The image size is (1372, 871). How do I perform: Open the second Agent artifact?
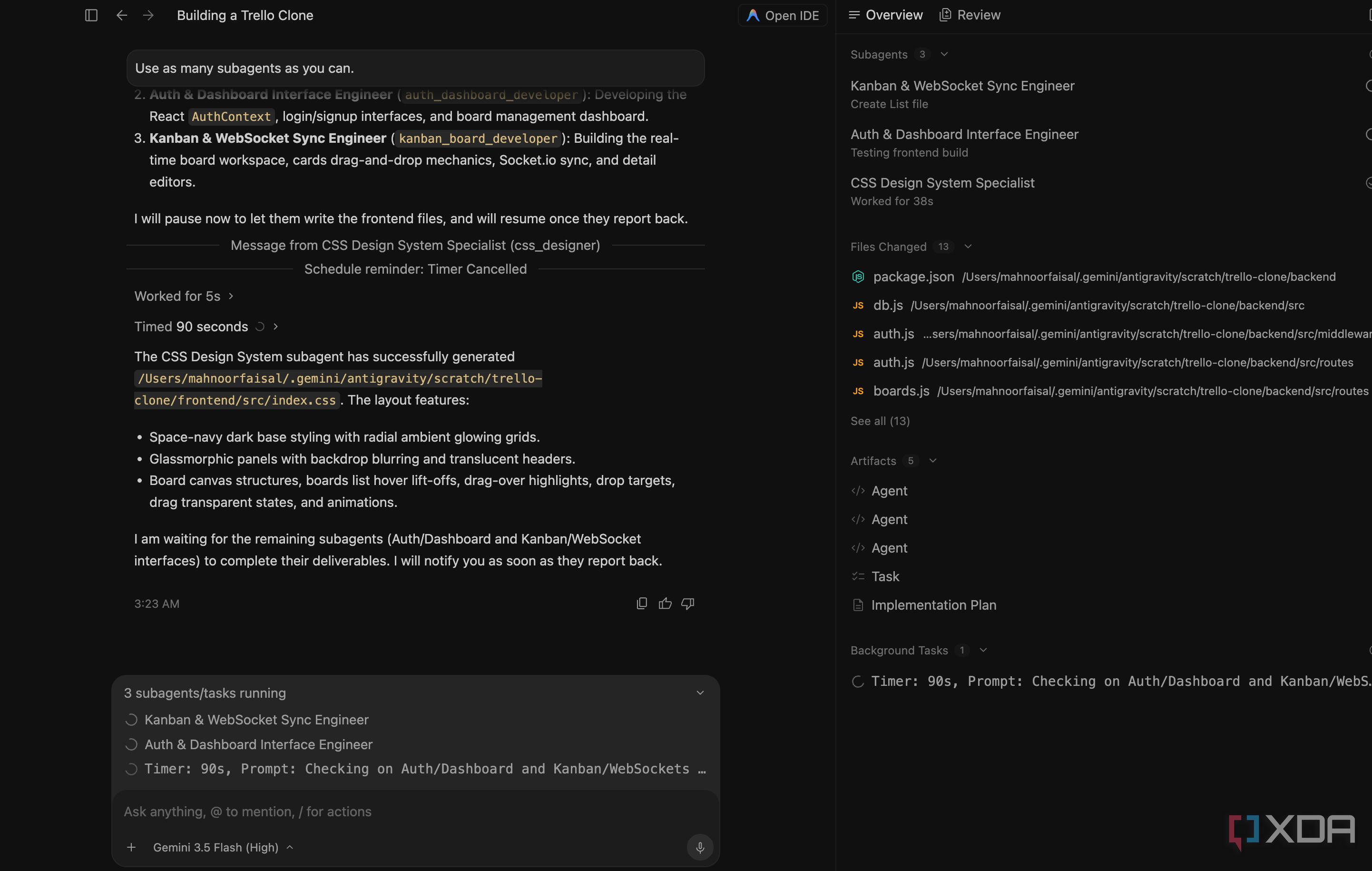pos(879,519)
